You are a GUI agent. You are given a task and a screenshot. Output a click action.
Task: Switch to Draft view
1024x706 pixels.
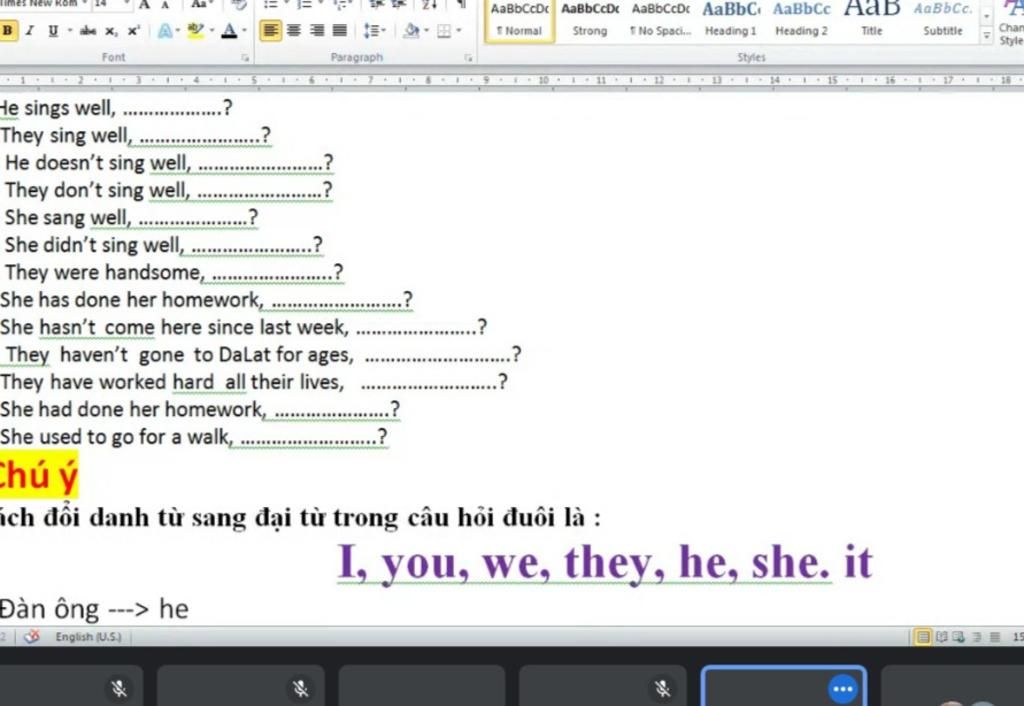(x=995, y=637)
